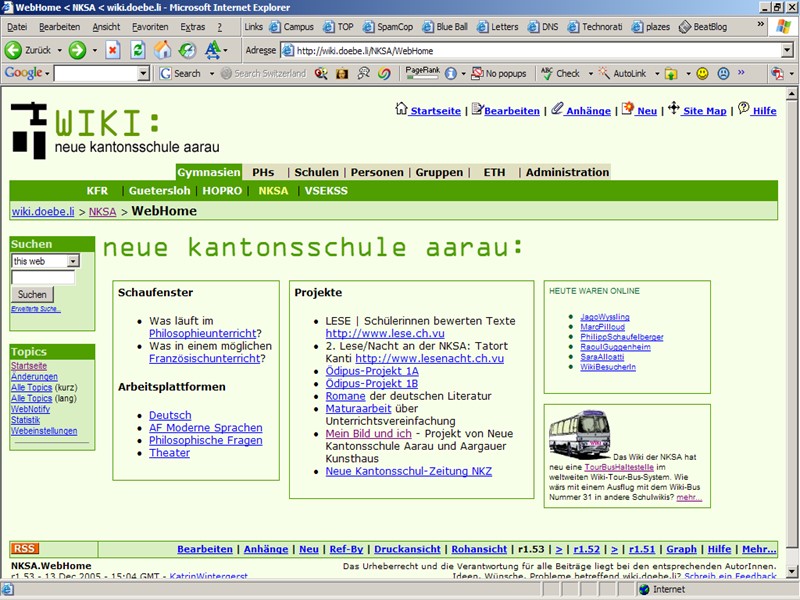Open the Technorati link icon in the Links bar
Screen dimensions: 800x600
(572, 27)
